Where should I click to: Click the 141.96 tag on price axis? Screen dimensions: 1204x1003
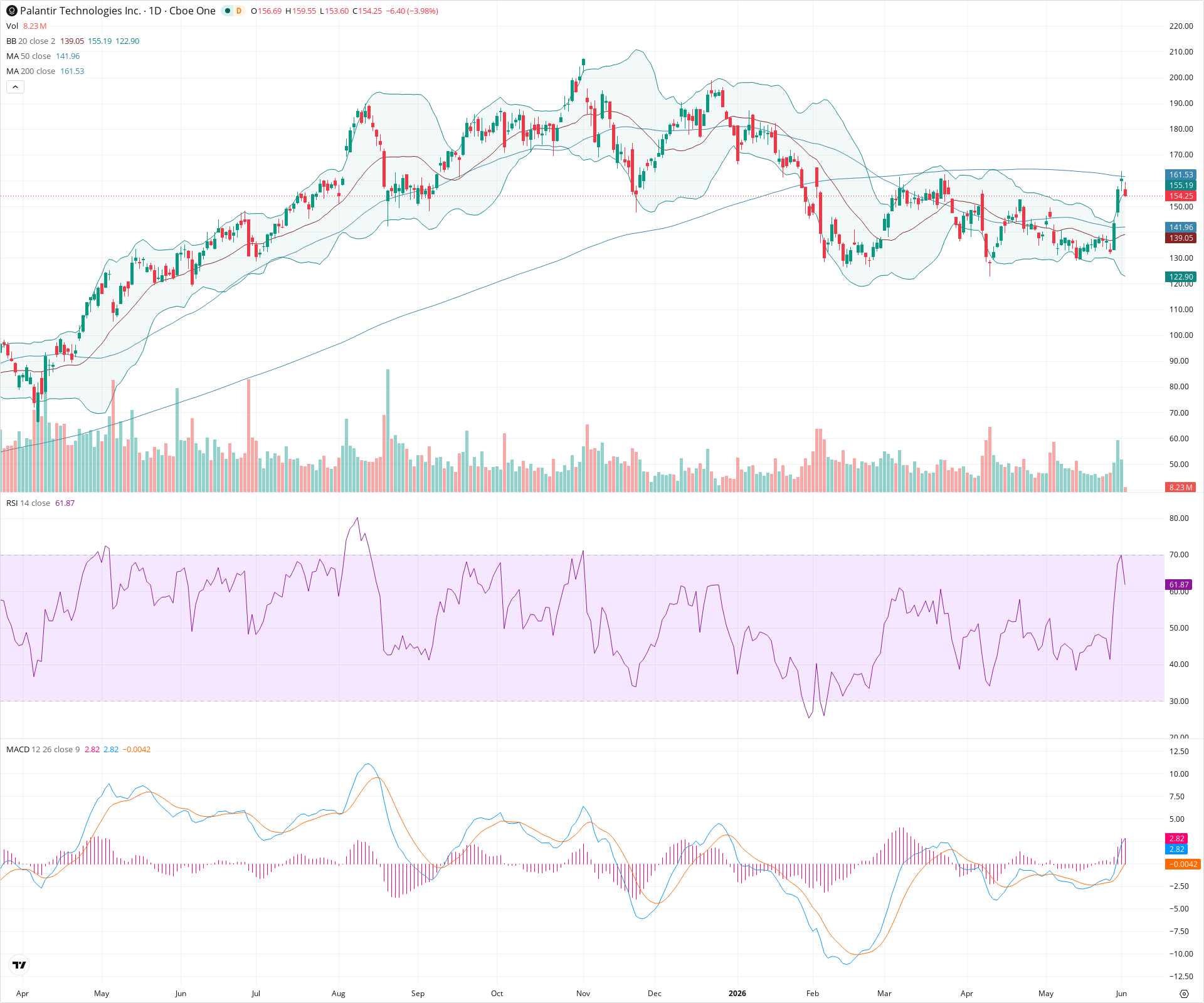1181,227
